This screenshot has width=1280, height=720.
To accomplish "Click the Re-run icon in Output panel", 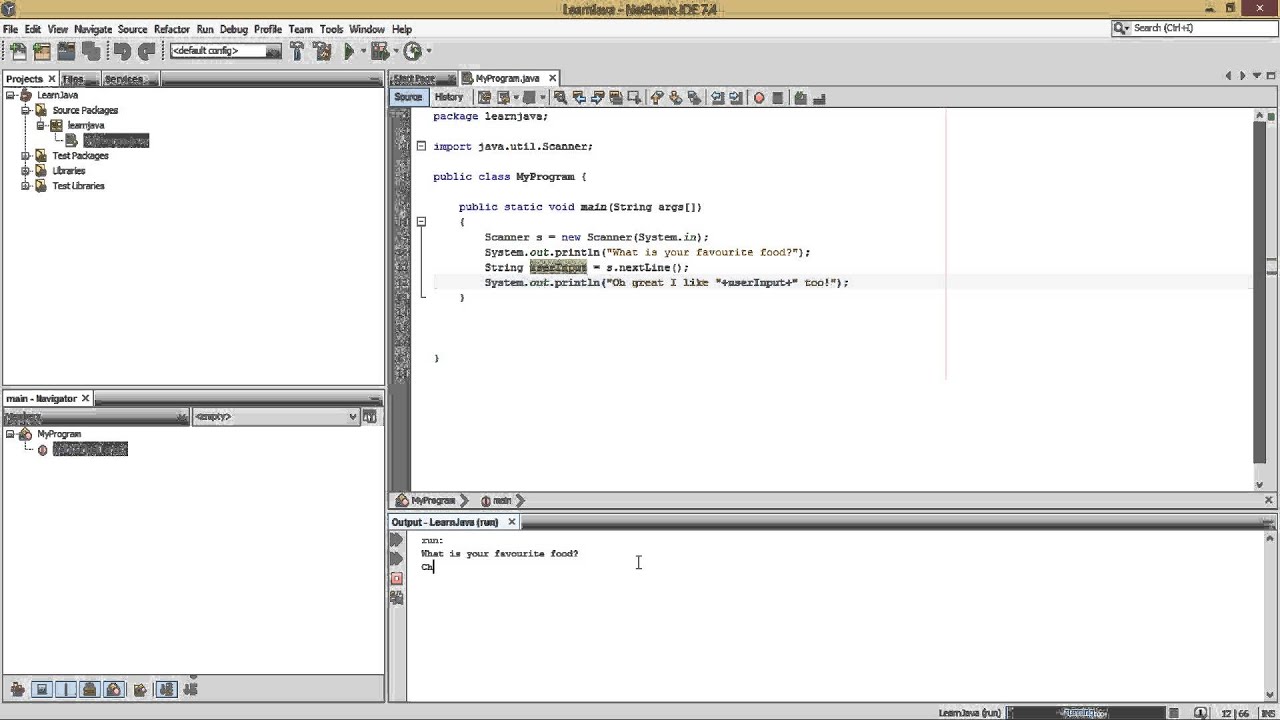I will point(397,540).
